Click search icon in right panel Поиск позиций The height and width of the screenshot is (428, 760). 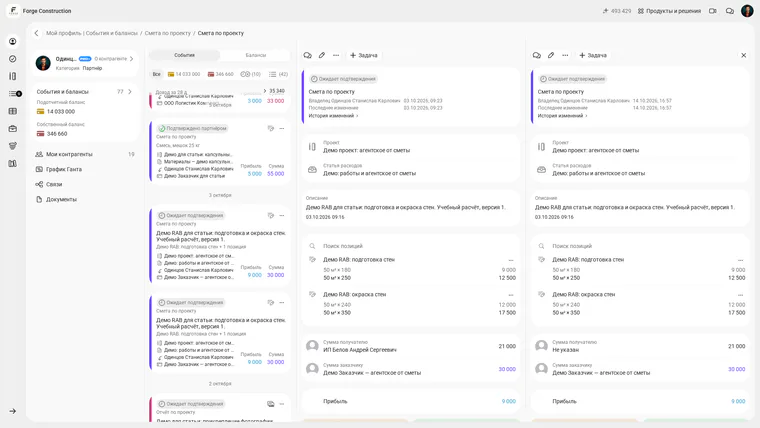tap(541, 246)
